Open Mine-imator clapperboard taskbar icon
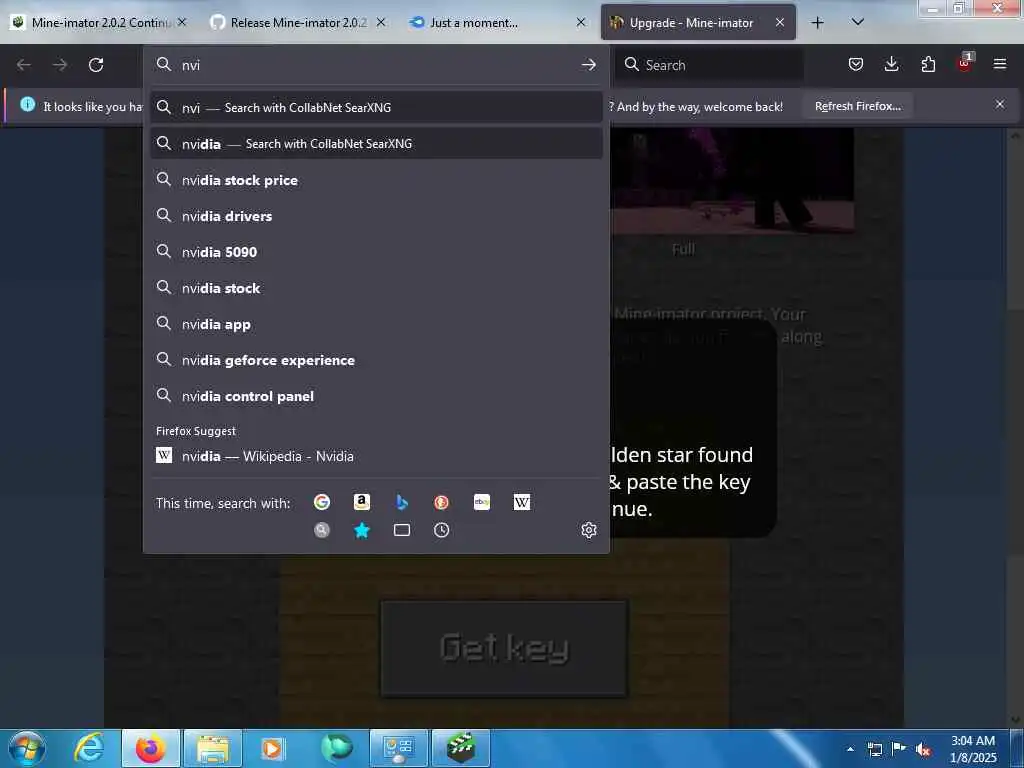1024x768 pixels. point(460,748)
